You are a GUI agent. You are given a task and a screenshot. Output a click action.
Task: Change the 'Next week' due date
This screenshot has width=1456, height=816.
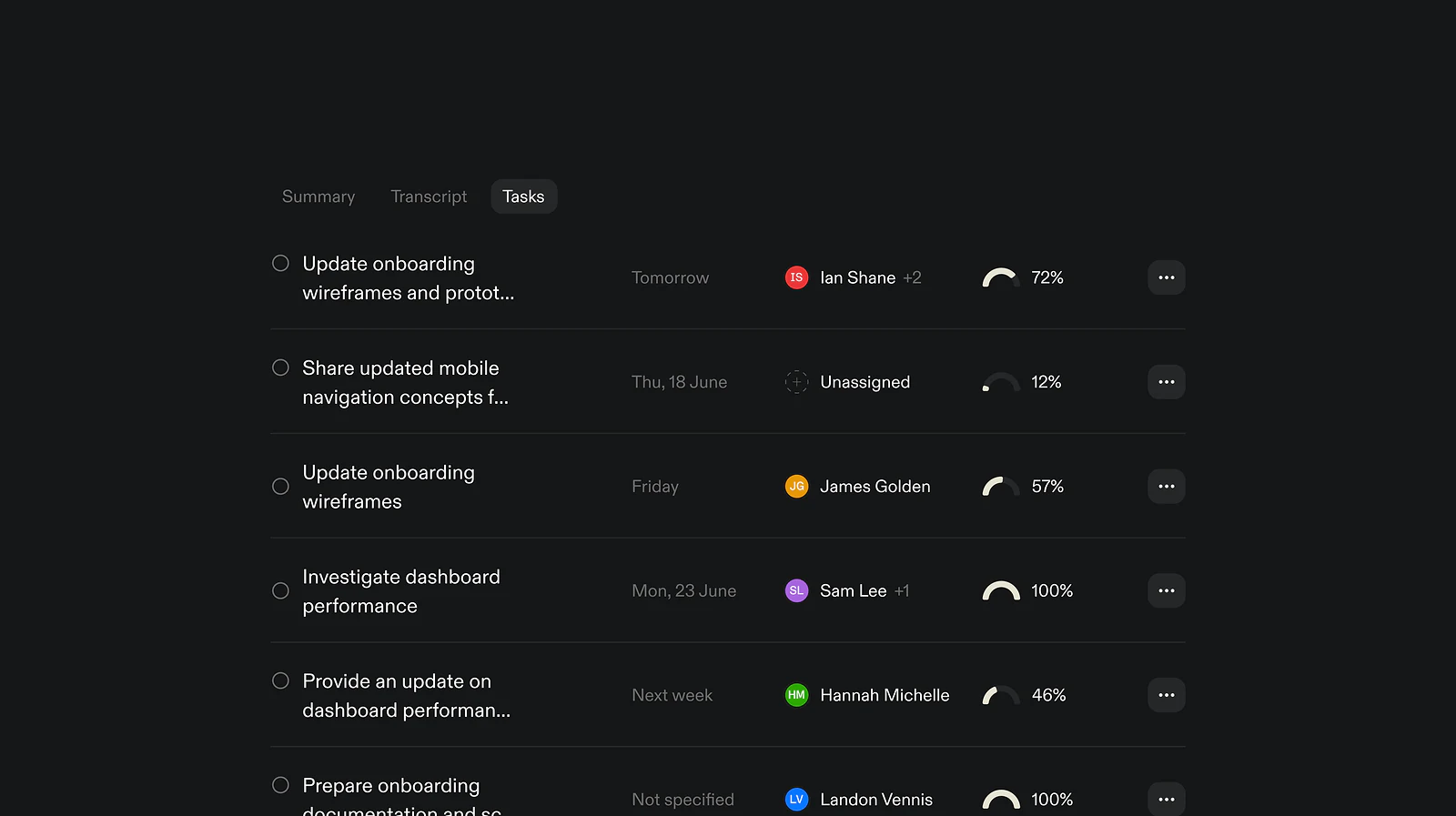pyautogui.click(x=672, y=695)
